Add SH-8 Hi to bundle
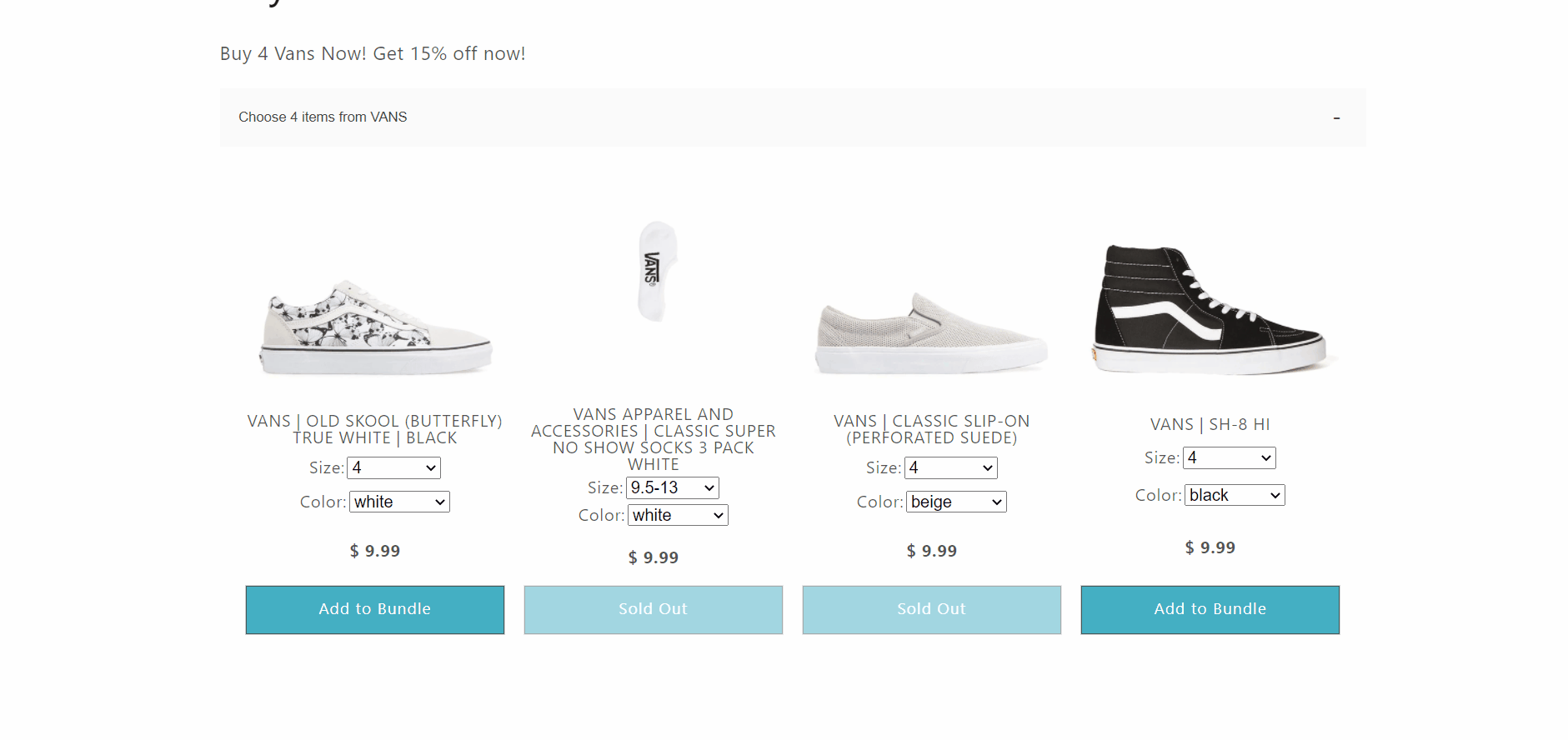The image size is (1568, 740). point(1210,610)
